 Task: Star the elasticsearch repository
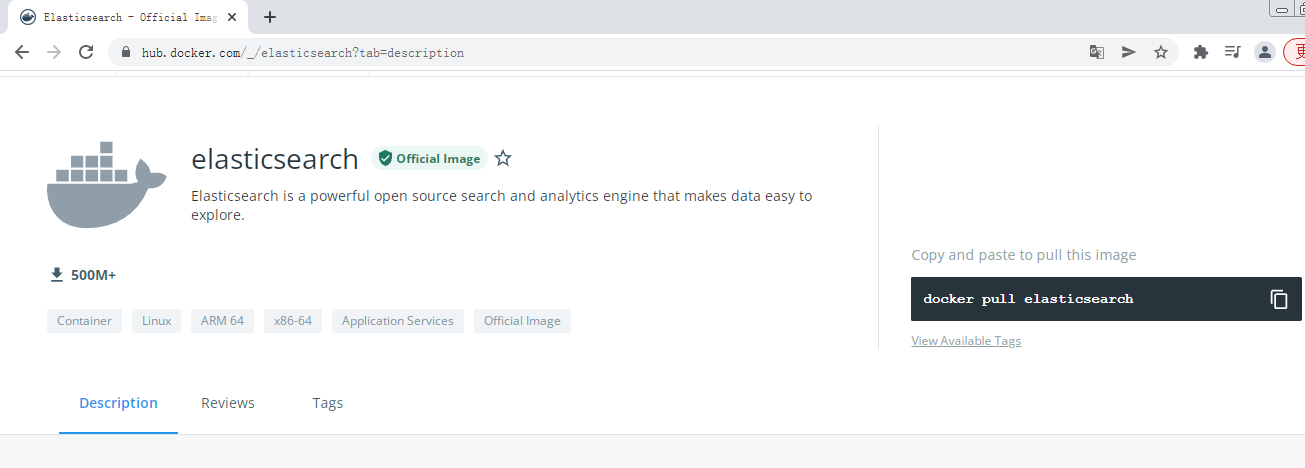point(503,158)
